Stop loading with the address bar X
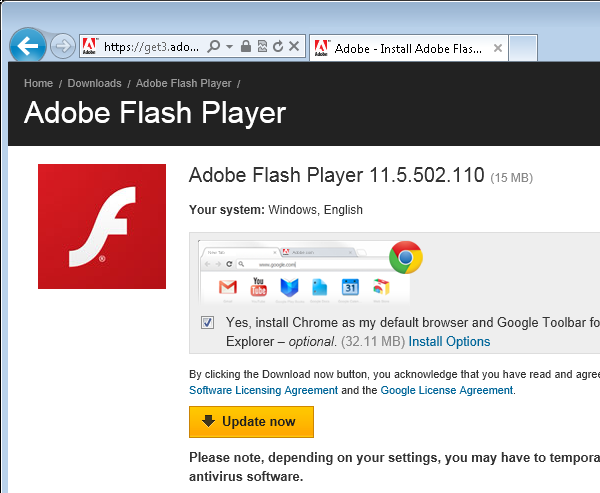Image resolution: width=600 pixels, height=493 pixels. pyautogui.click(x=294, y=46)
